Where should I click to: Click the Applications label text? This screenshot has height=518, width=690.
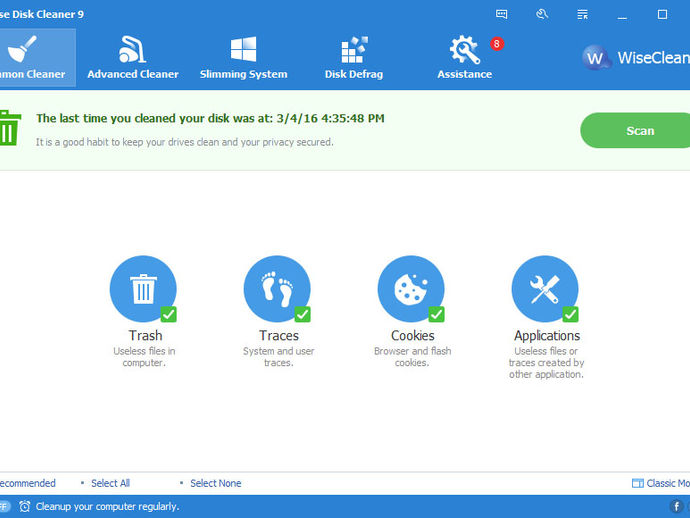547,336
